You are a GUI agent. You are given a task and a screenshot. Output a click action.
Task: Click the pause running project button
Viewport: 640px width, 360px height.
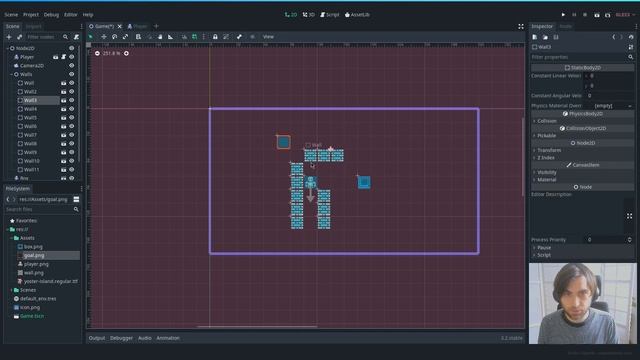tap(574, 15)
